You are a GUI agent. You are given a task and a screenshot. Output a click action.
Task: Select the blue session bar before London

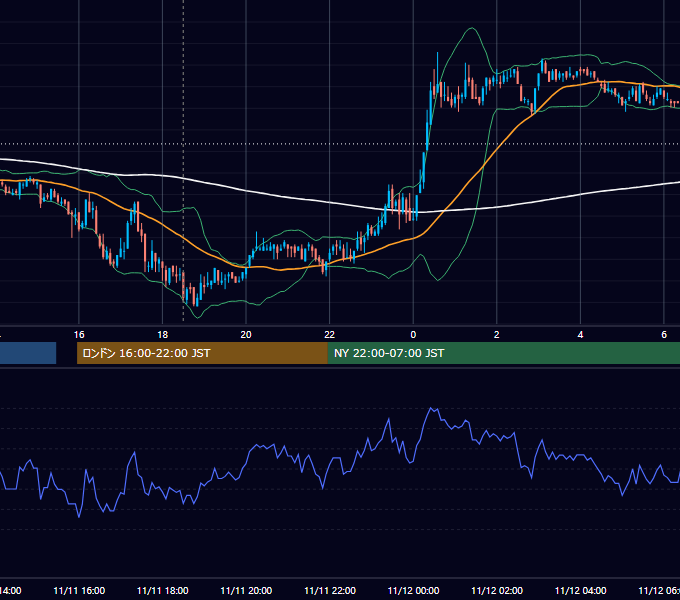pyautogui.click(x=28, y=353)
